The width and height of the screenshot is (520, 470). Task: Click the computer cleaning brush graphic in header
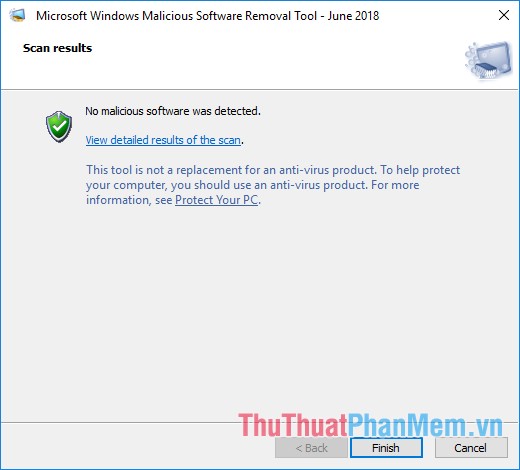(489, 61)
